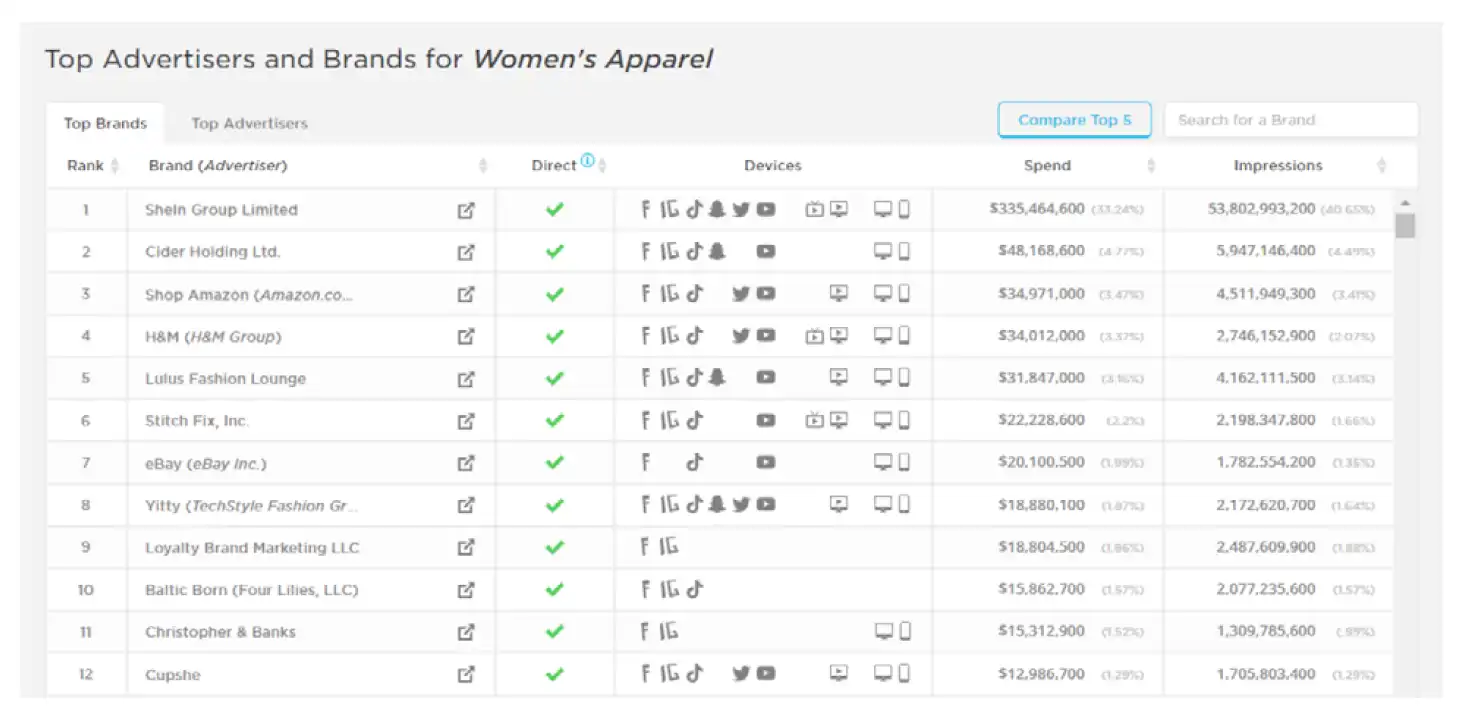Screen dimensions: 1460x715
Task: Click desktop video icon in Shop Amazon row
Action: [839, 294]
